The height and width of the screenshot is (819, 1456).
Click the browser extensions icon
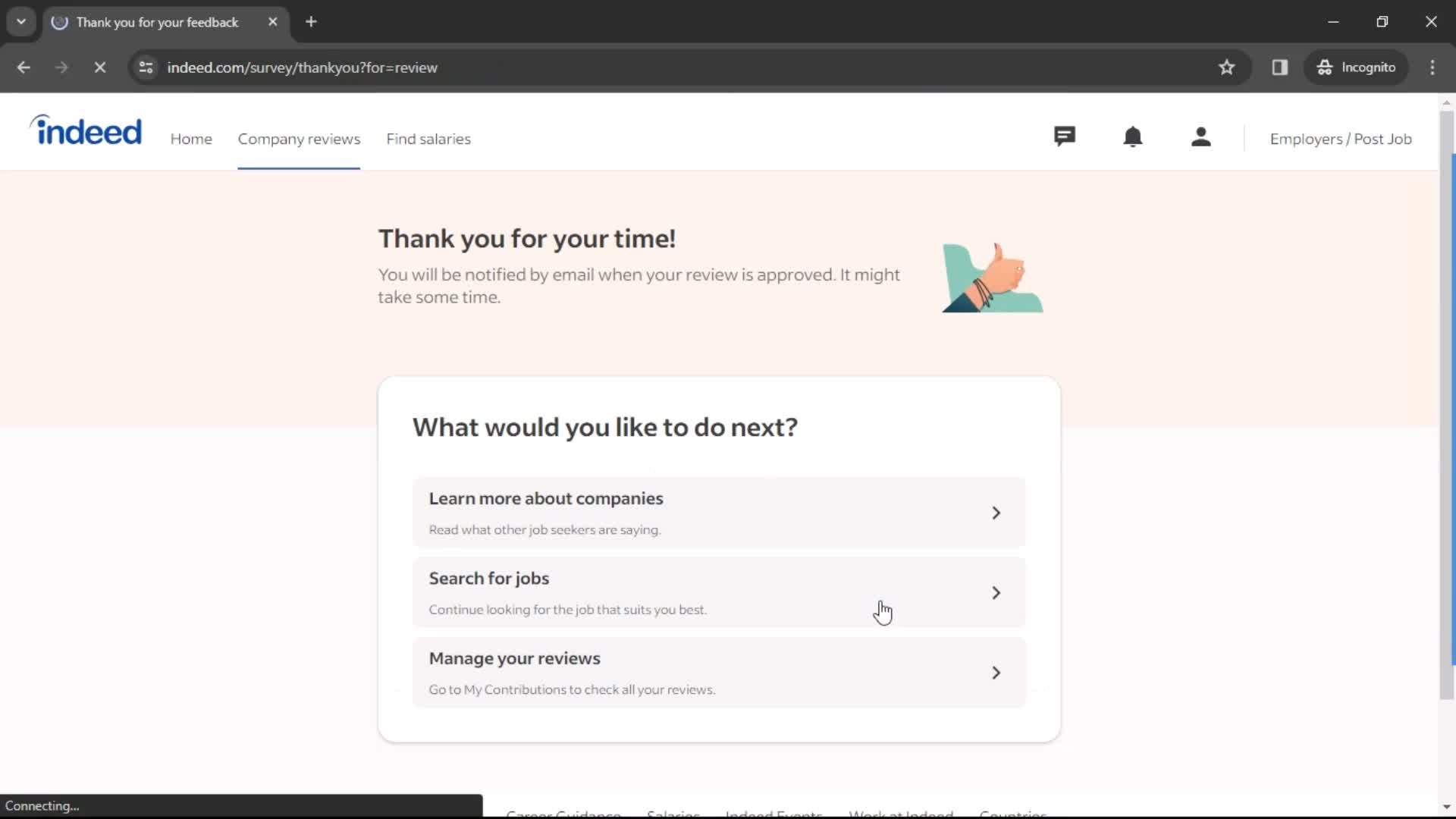click(1280, 67)
